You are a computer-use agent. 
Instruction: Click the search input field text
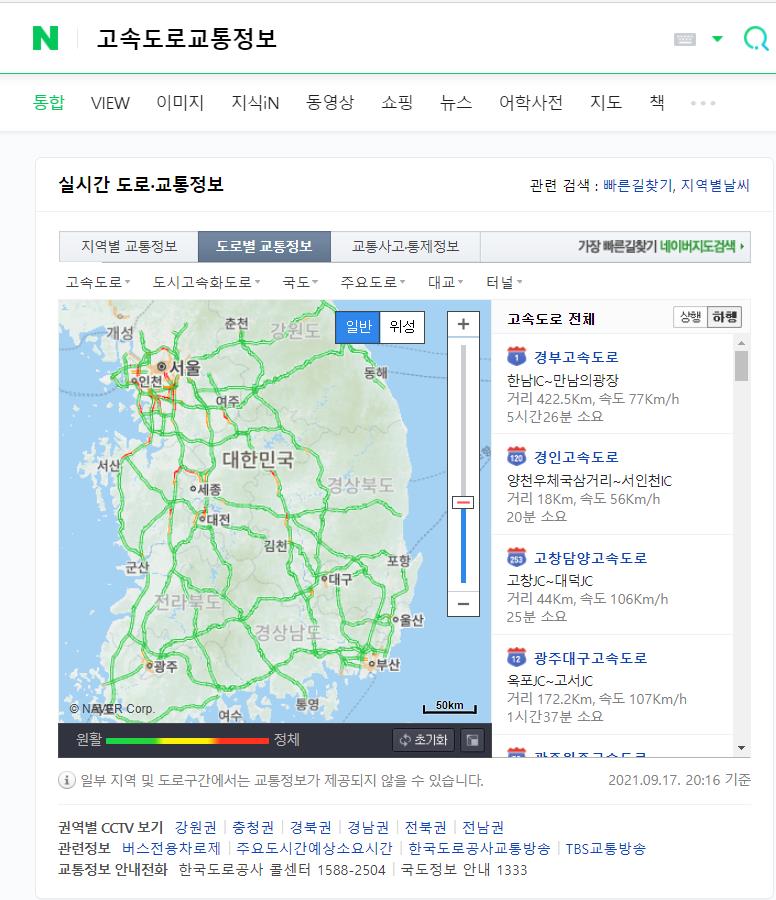tap(187, 38)
